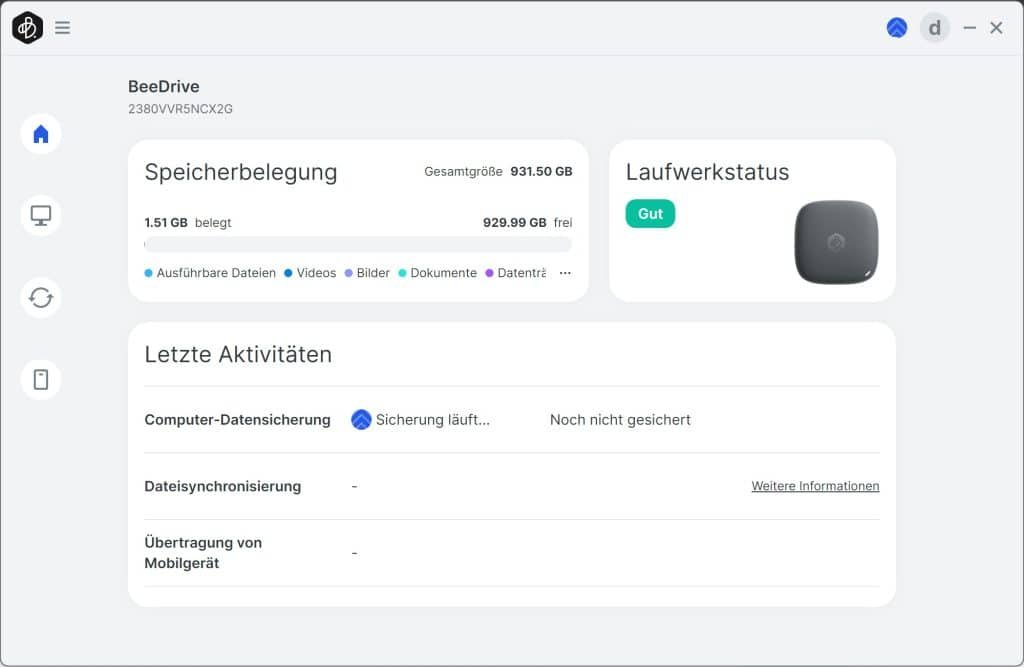Select the Computer-Datensicherung activity row
The height and width of the screenshot is (667, 1024).
coord(238,419)
